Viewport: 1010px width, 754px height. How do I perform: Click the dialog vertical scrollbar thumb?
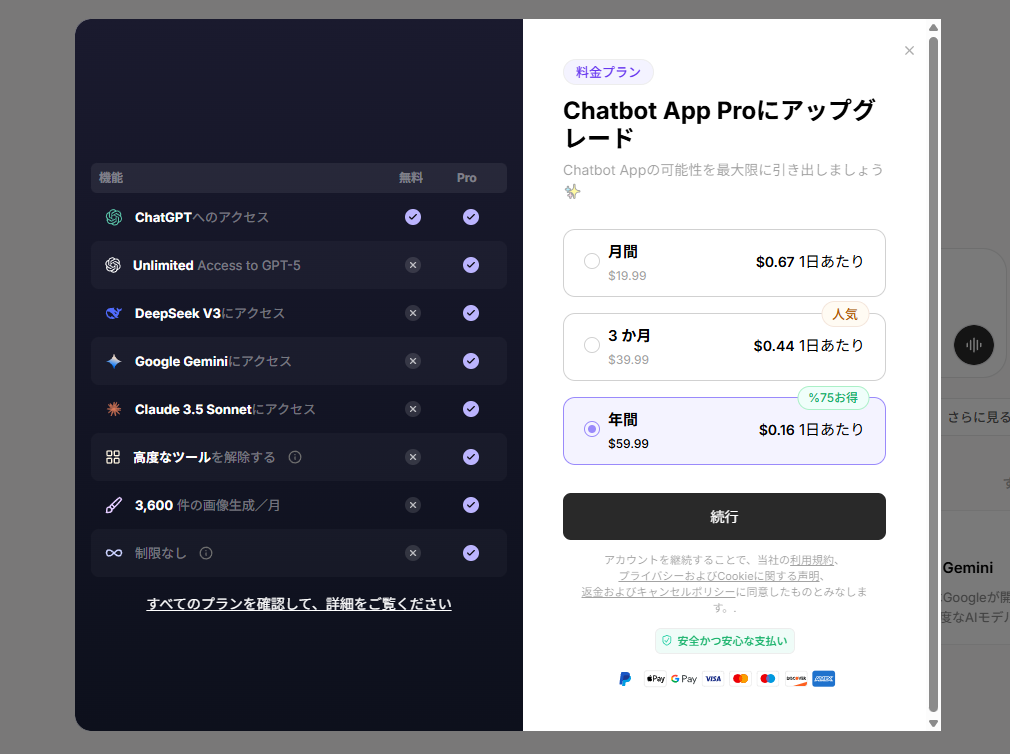point(933,374)
